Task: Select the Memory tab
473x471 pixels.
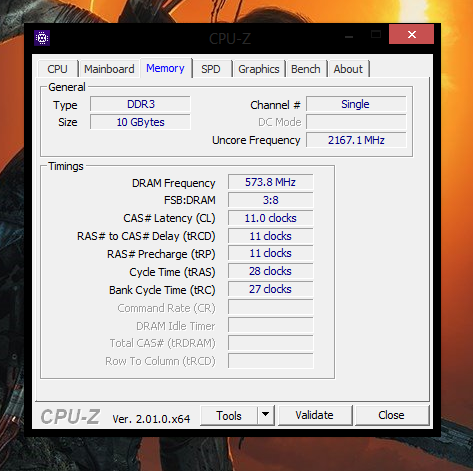Action: point(165,68)
